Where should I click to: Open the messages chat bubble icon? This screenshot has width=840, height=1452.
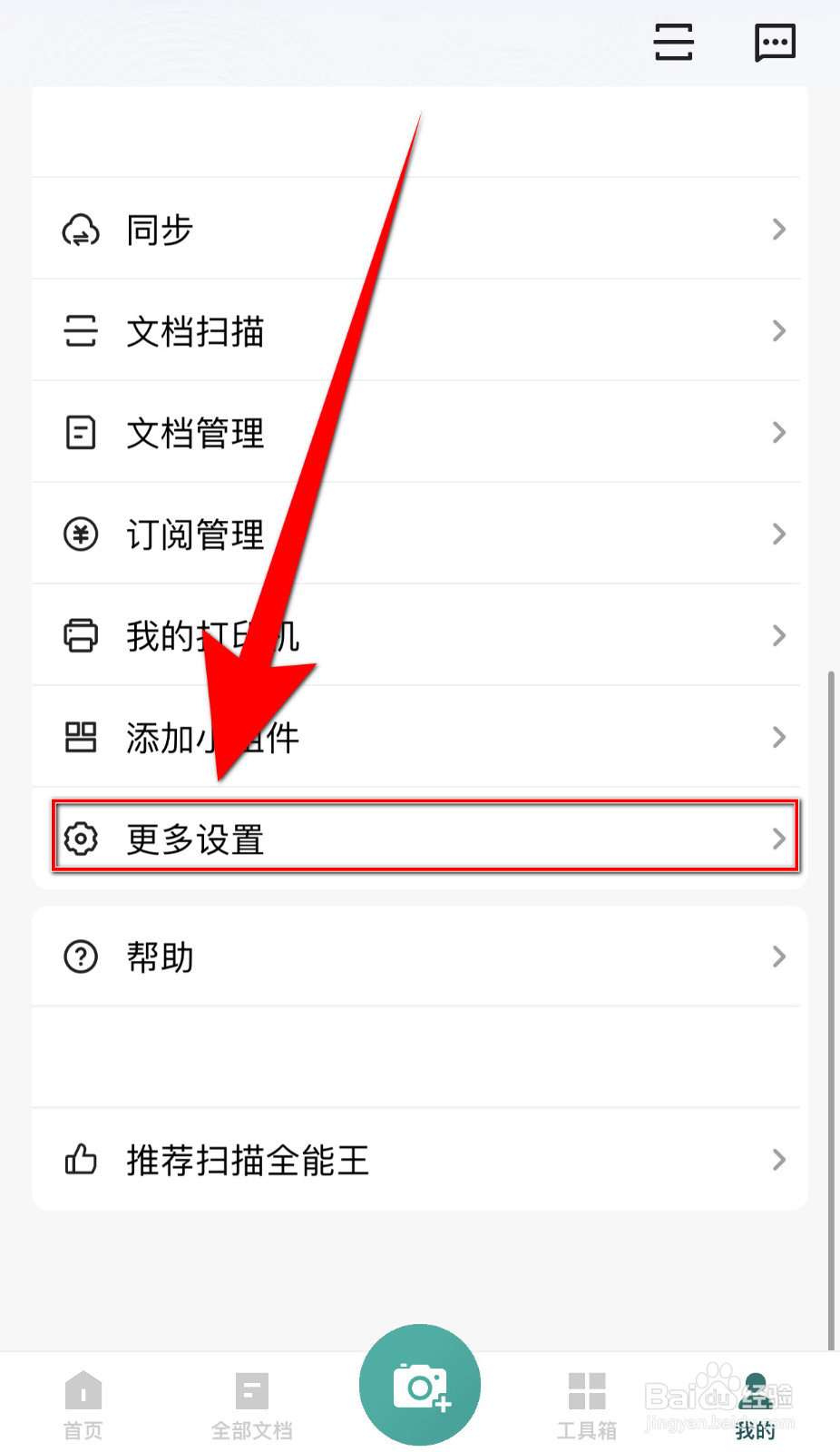[775, 42]
